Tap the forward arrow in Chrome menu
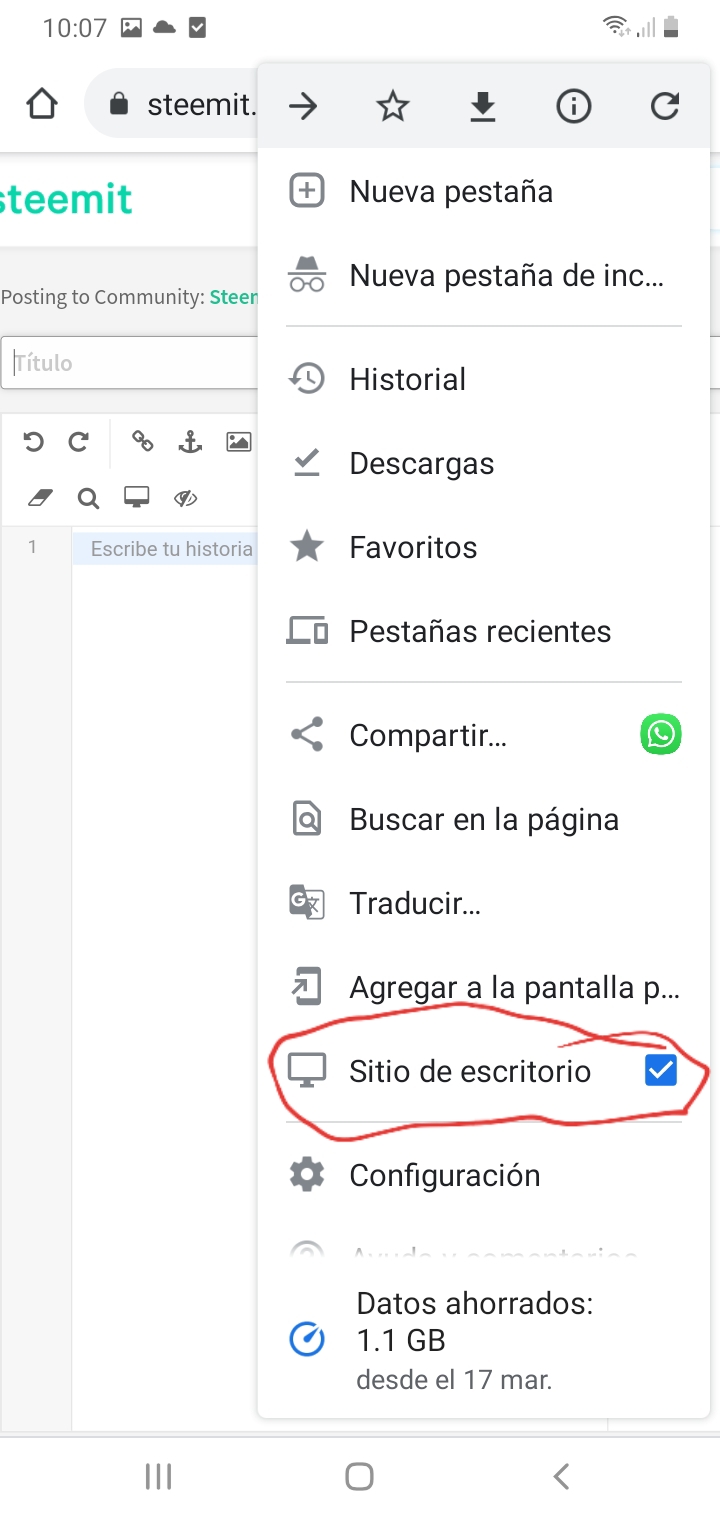 [x=302, y=106]
